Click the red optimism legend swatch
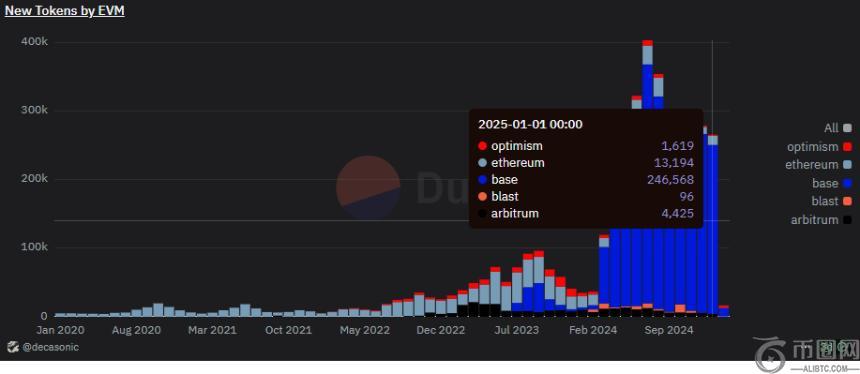This screenshot has height=374, width=860. (x=847, y=147)
